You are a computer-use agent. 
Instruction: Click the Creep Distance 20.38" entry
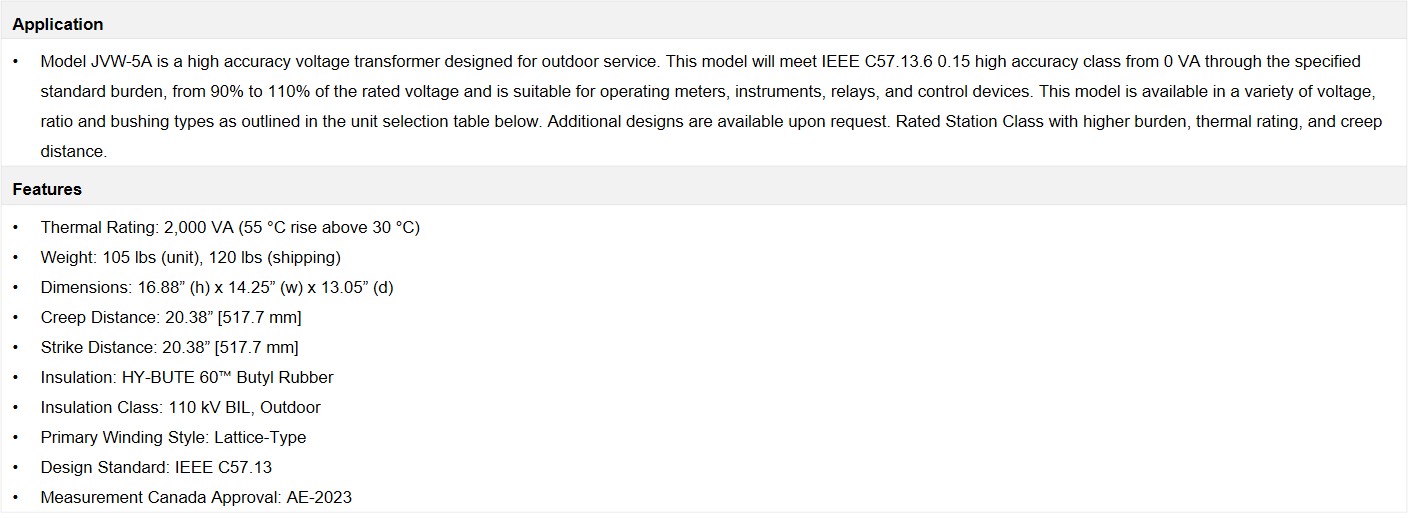(x=171, y=317)
